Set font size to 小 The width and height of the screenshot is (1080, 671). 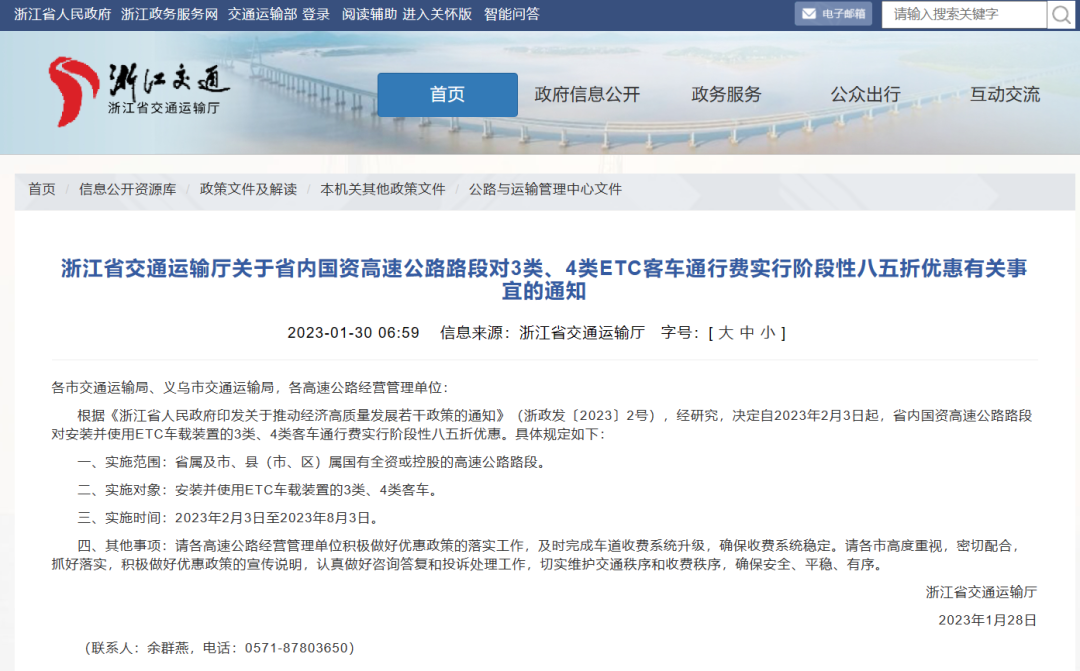[768, 333]
